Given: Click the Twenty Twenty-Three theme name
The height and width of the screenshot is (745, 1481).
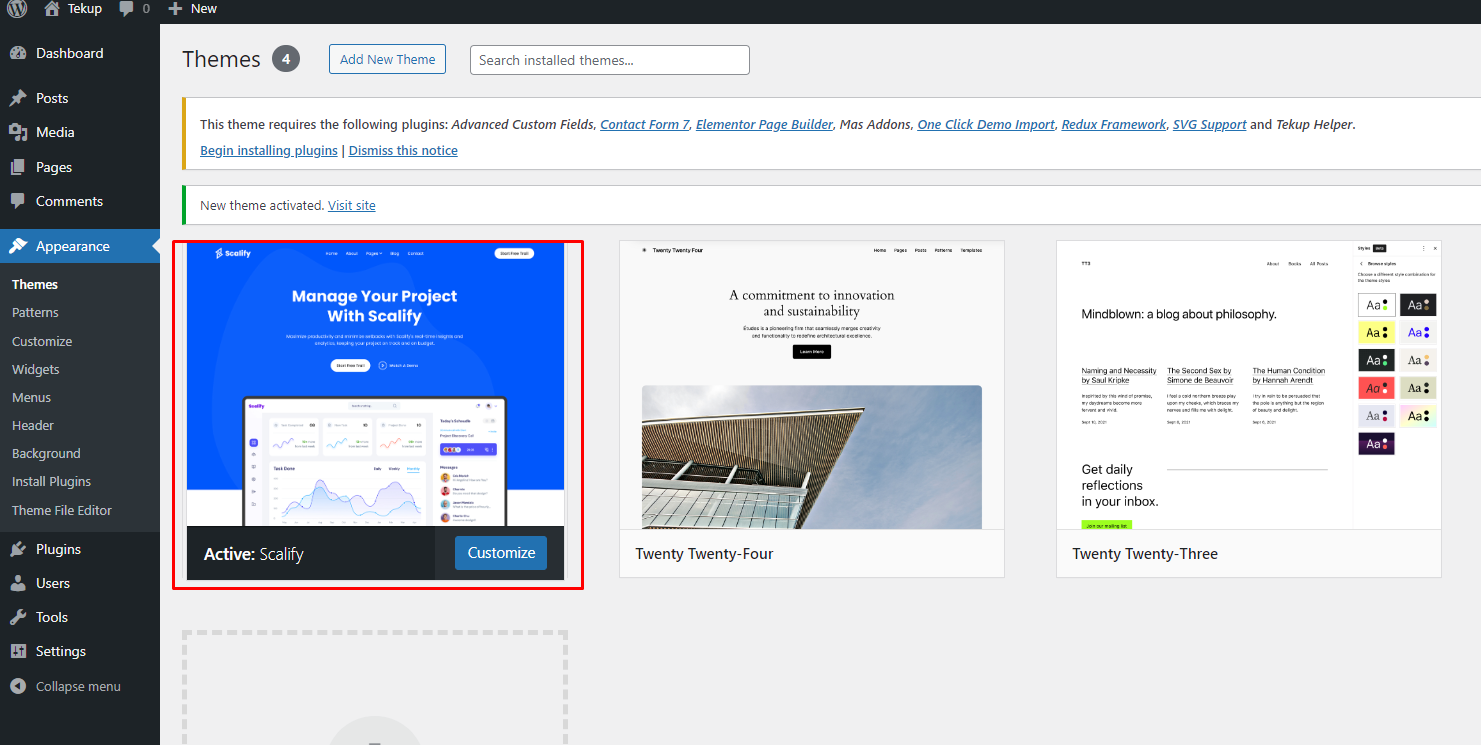Looking at the screenshot, I should [x=1145, y=554].
